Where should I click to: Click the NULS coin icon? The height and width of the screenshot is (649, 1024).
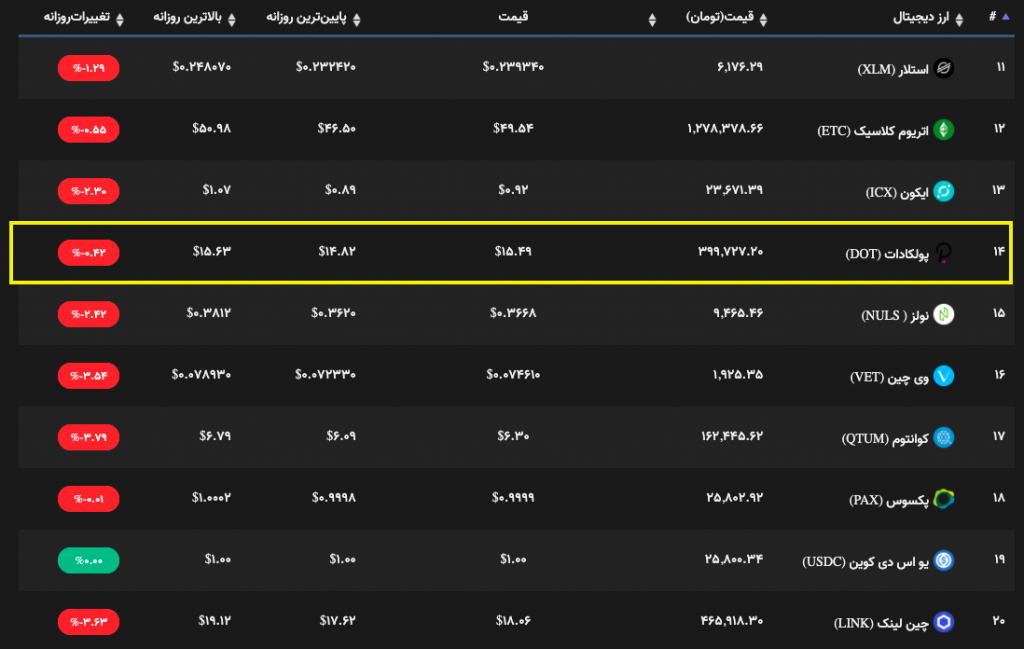944,314
